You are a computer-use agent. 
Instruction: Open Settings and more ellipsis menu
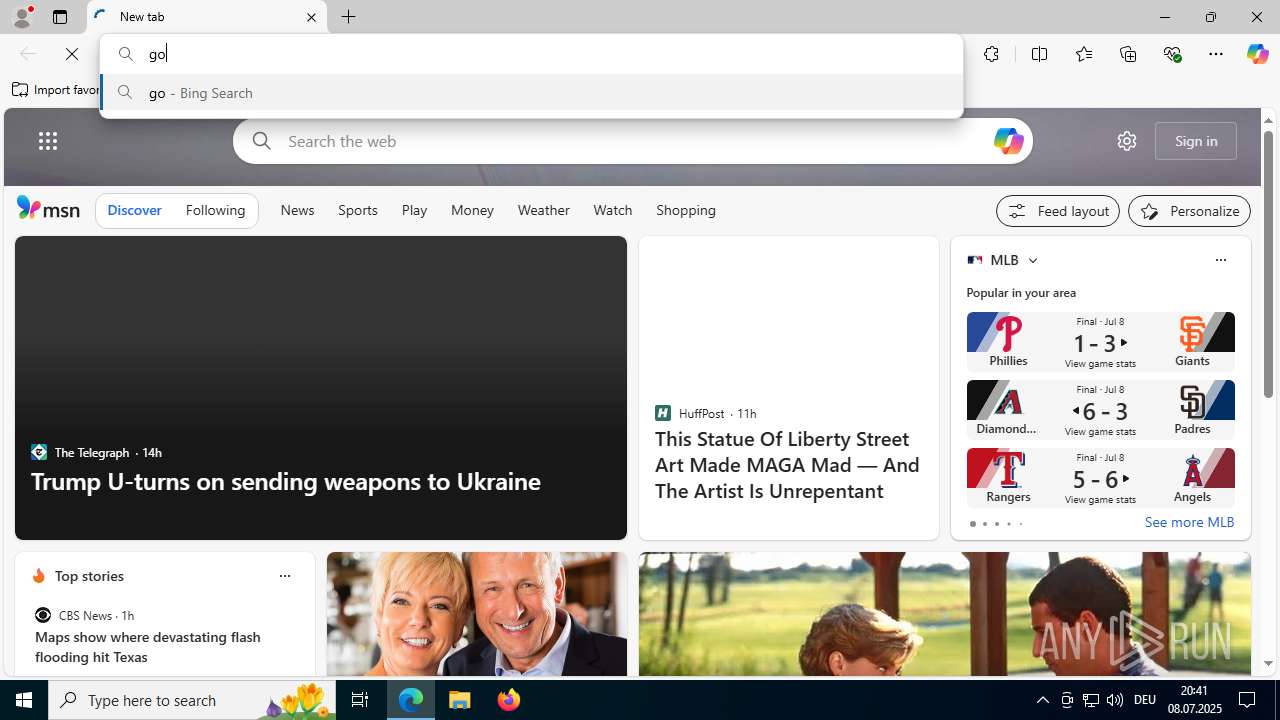(x=1216, y=54)
